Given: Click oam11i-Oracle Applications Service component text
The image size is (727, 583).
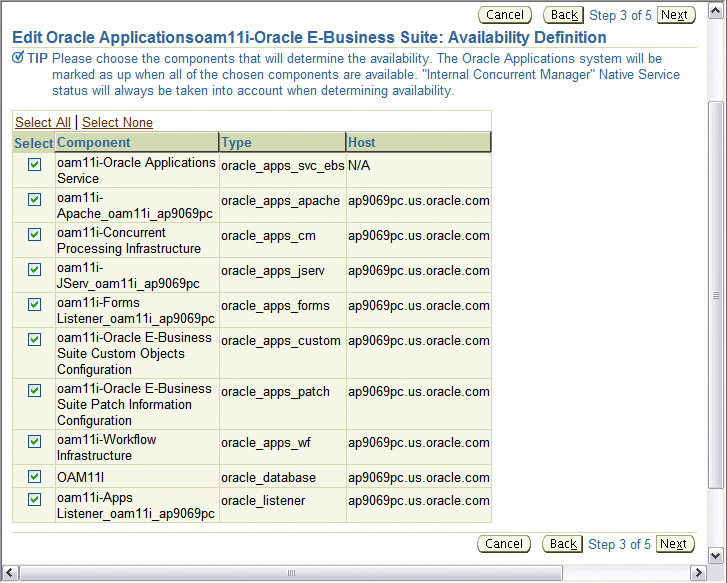Looking at the screenshot, I should [x=136, y=171].
